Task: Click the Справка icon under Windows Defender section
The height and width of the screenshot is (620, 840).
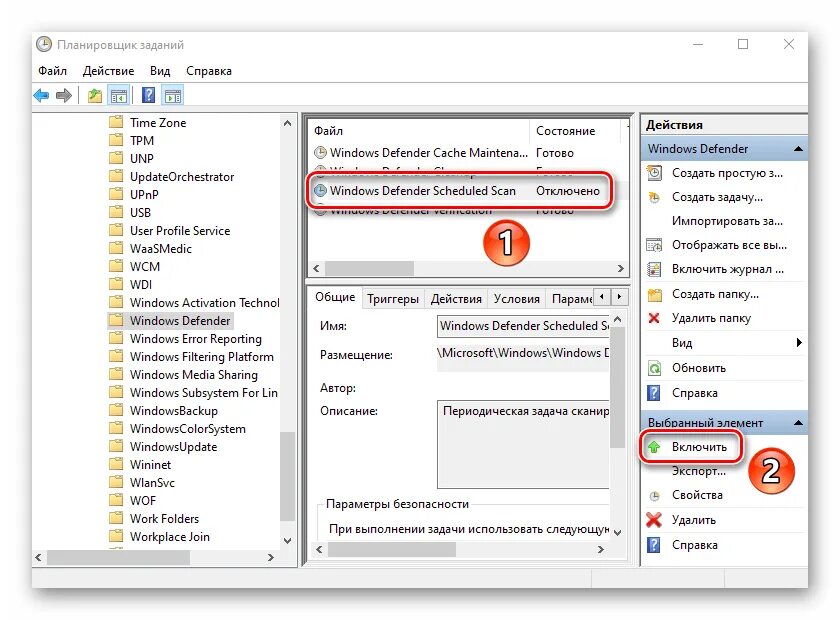Action: (x=654, y=393)
